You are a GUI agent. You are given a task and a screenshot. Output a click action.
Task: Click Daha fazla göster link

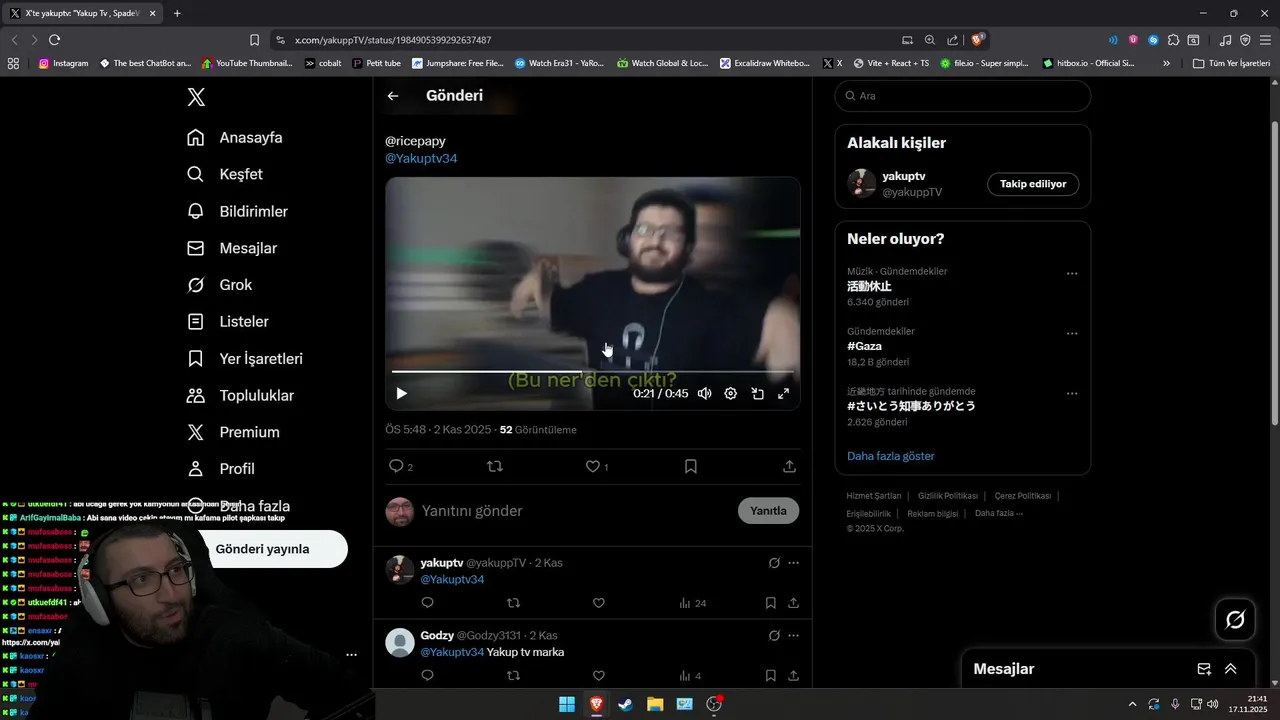(x=890, y=456)
